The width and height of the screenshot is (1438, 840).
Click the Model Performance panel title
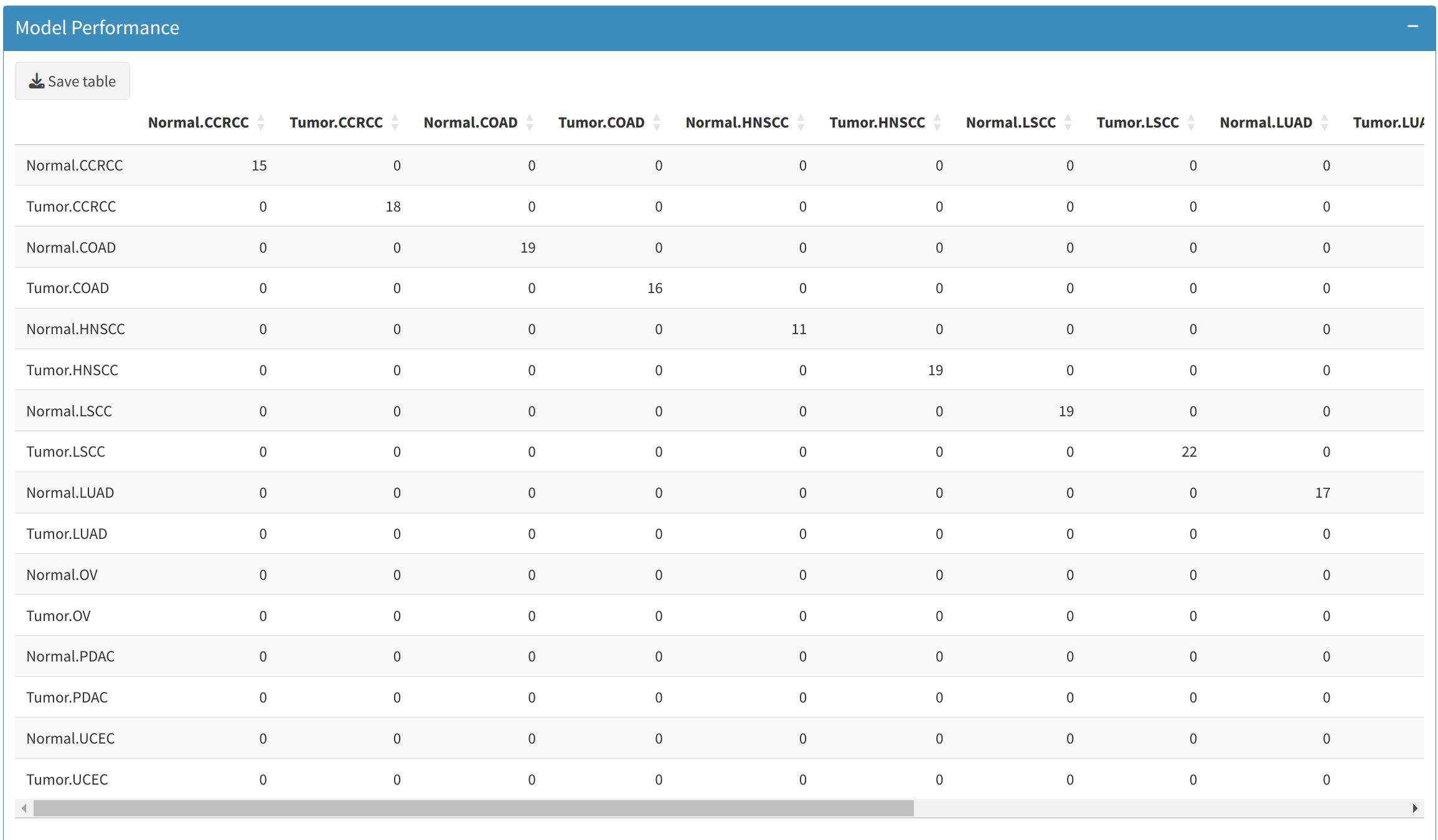tap(97, 27)
